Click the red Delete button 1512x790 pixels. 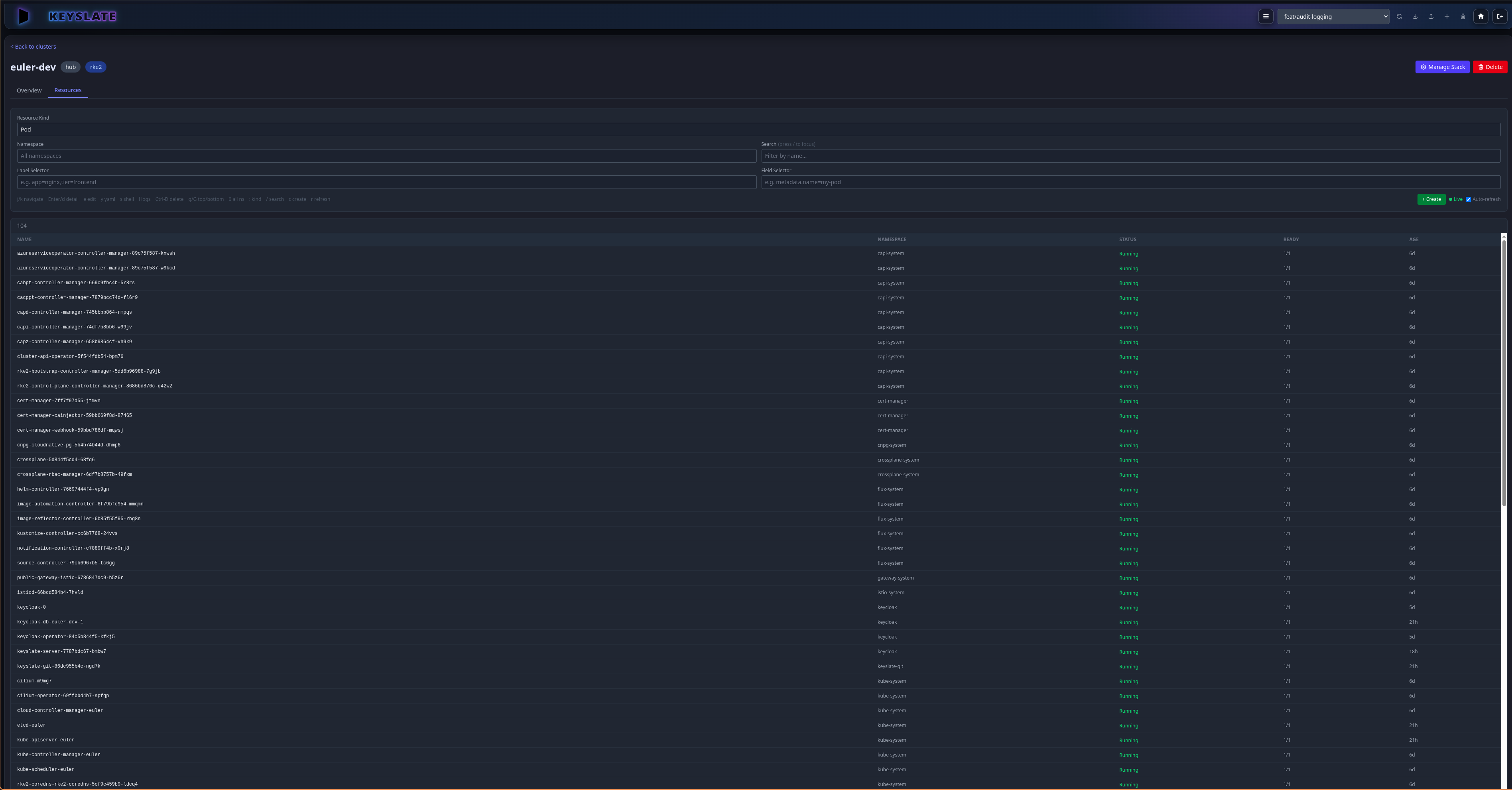[1490, 67]
